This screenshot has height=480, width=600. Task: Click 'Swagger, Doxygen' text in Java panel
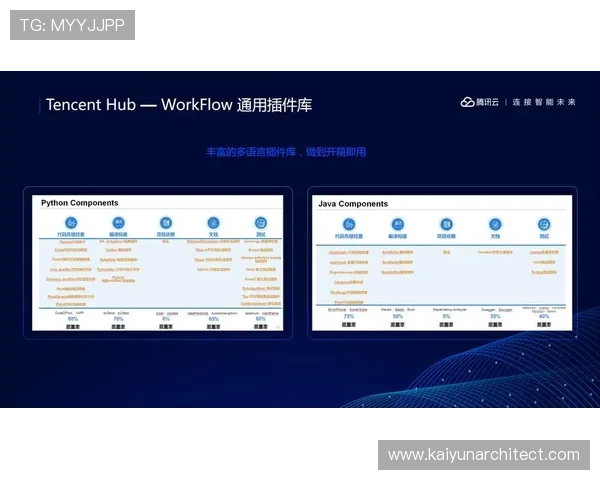tap(497, 310)
